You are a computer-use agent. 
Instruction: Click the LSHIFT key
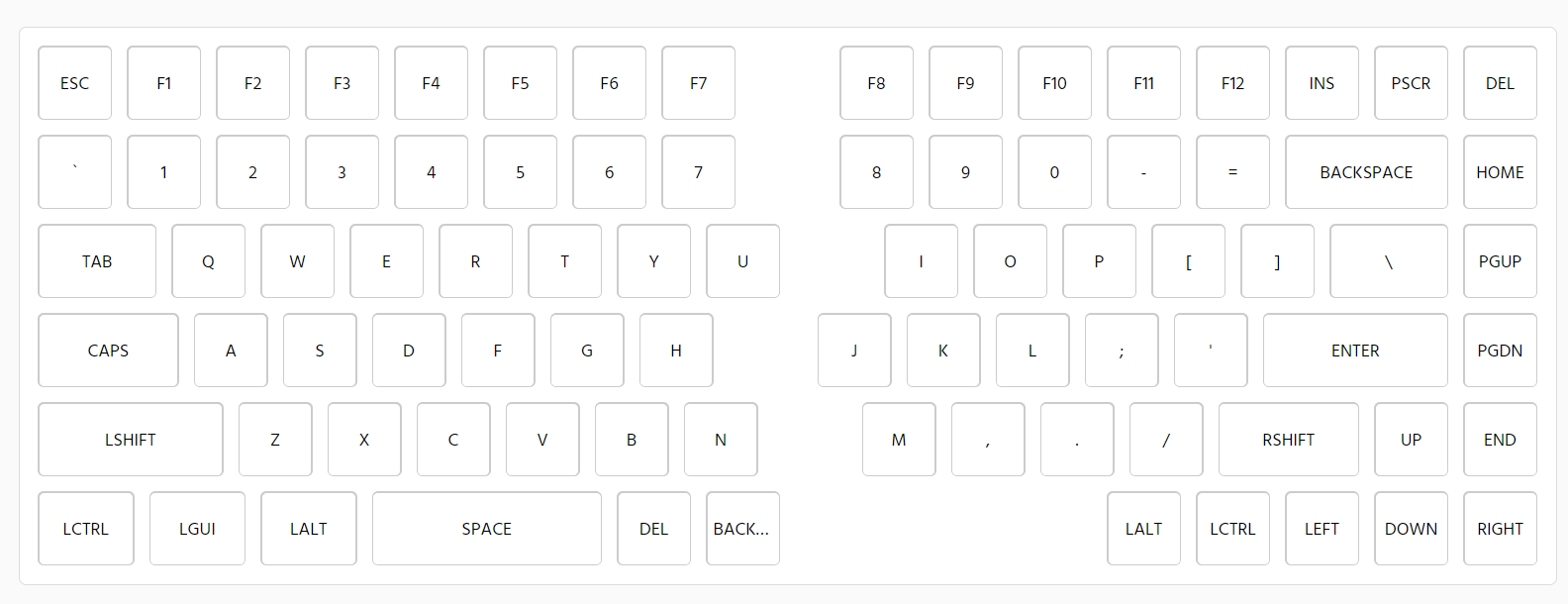tap(131, 440)
